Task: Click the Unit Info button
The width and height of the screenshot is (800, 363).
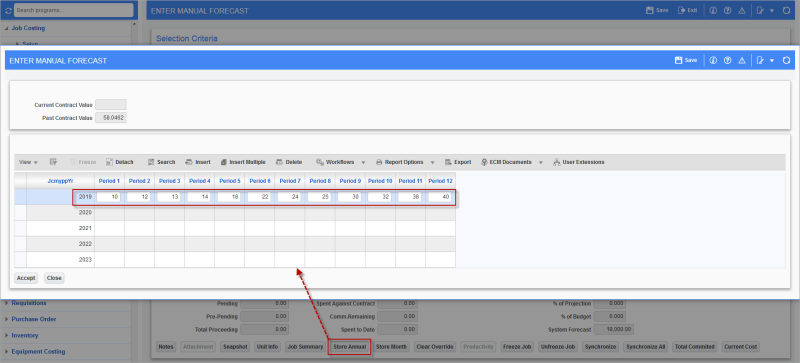Action: [x=267, y=347]
